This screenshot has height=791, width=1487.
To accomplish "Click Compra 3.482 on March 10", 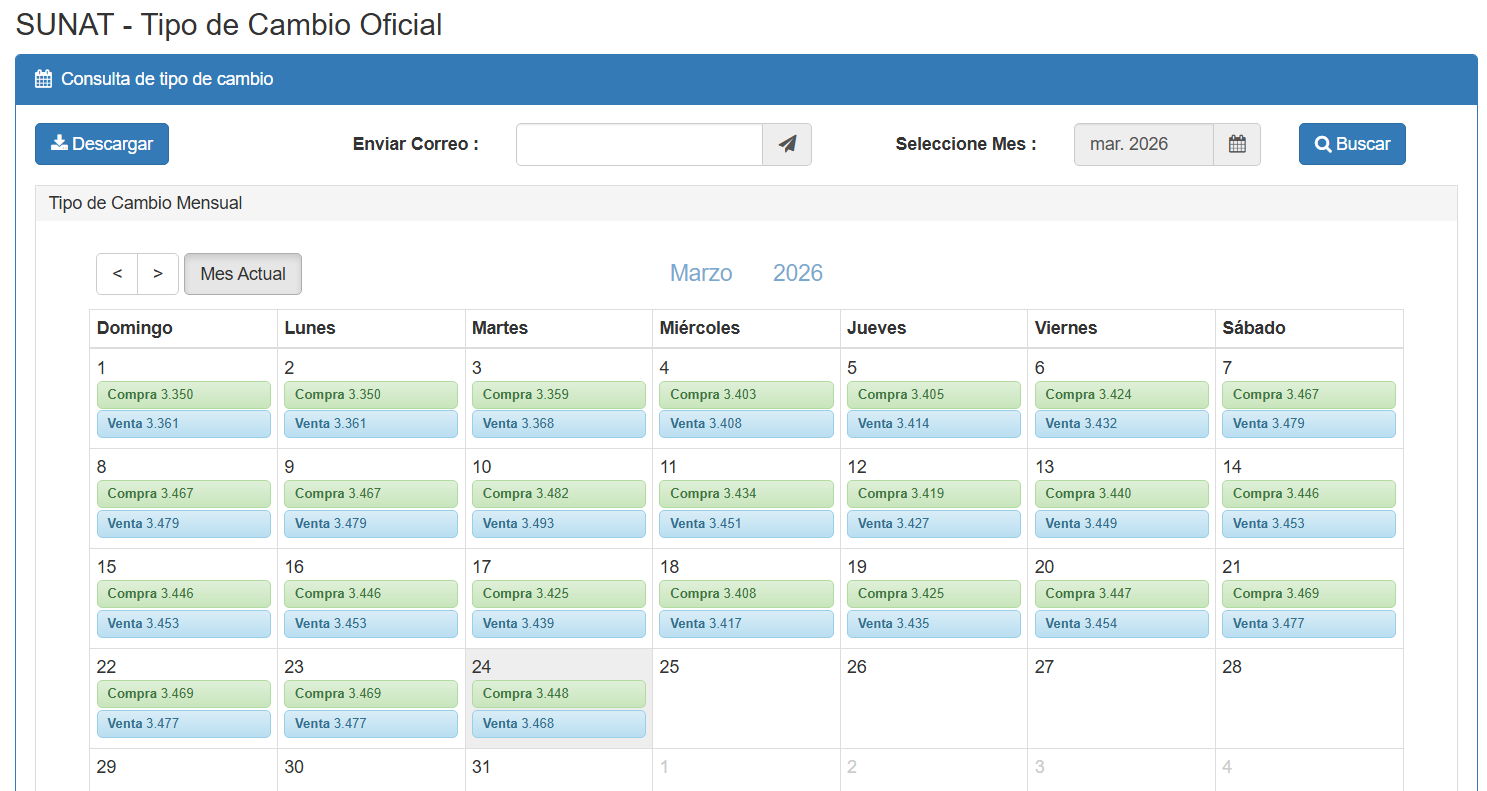I will 558,494.
